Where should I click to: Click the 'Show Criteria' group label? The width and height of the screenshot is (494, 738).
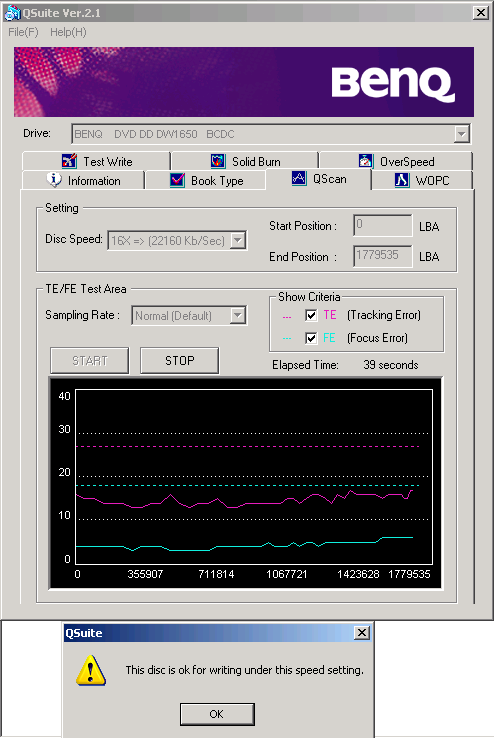[309, 297]
